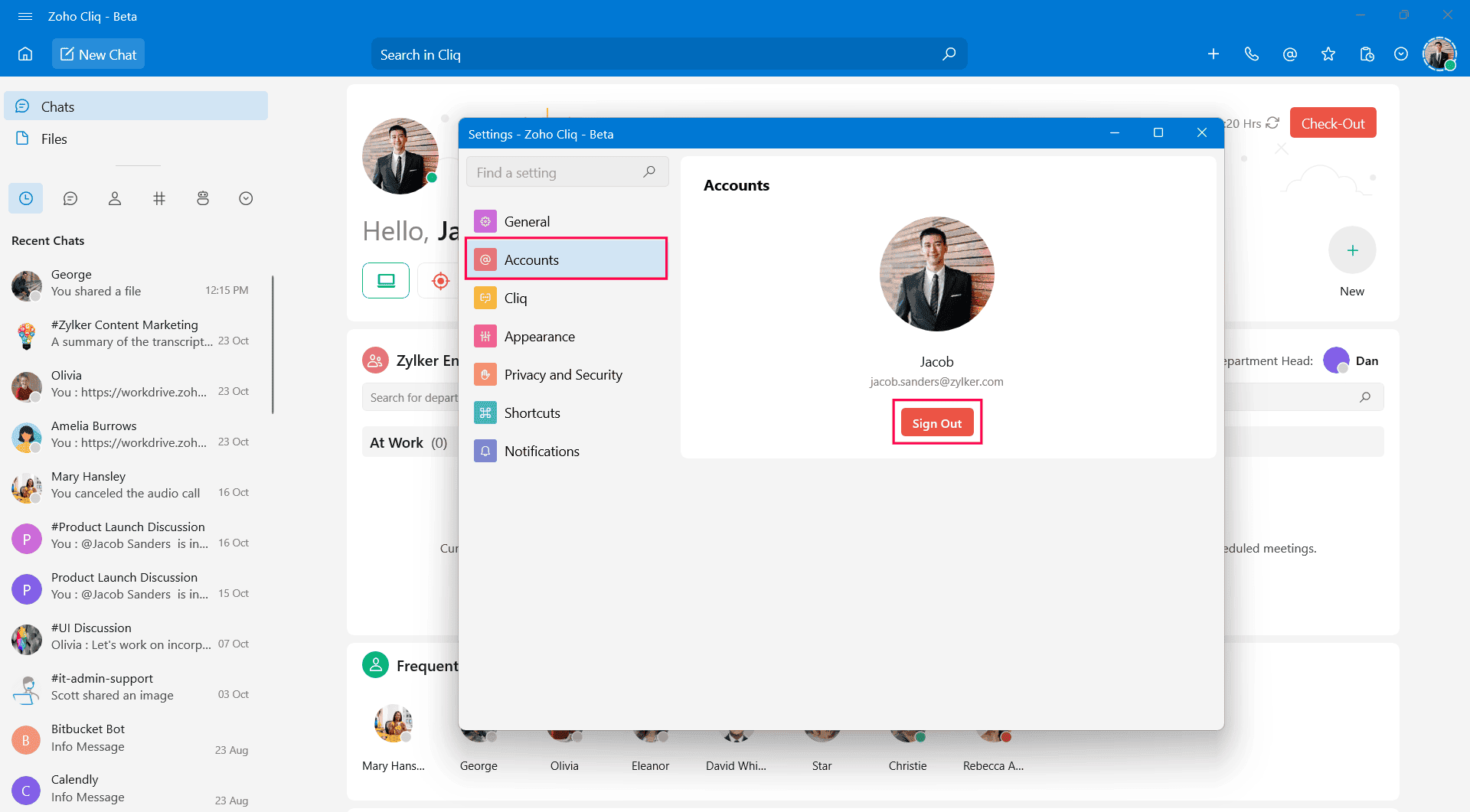Click Christie in frequent contacts
The height and width of the screenshot is (812, 1470).
(907, 750)
